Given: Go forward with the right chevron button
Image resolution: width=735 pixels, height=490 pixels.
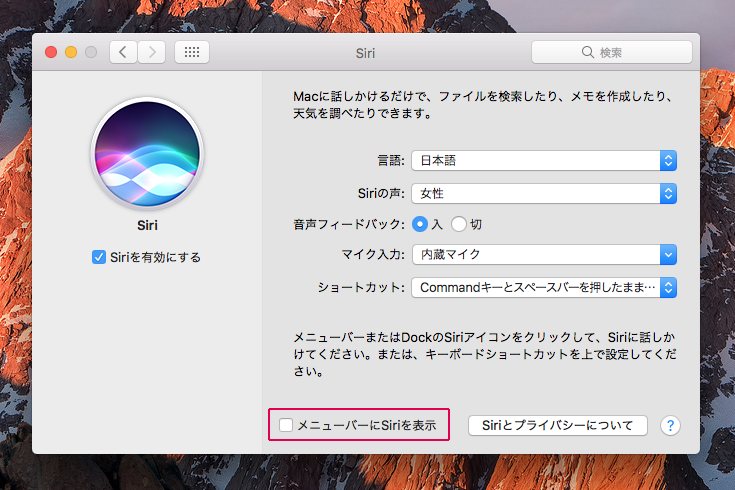Looking at the screenshot, I should pos(151,52).
